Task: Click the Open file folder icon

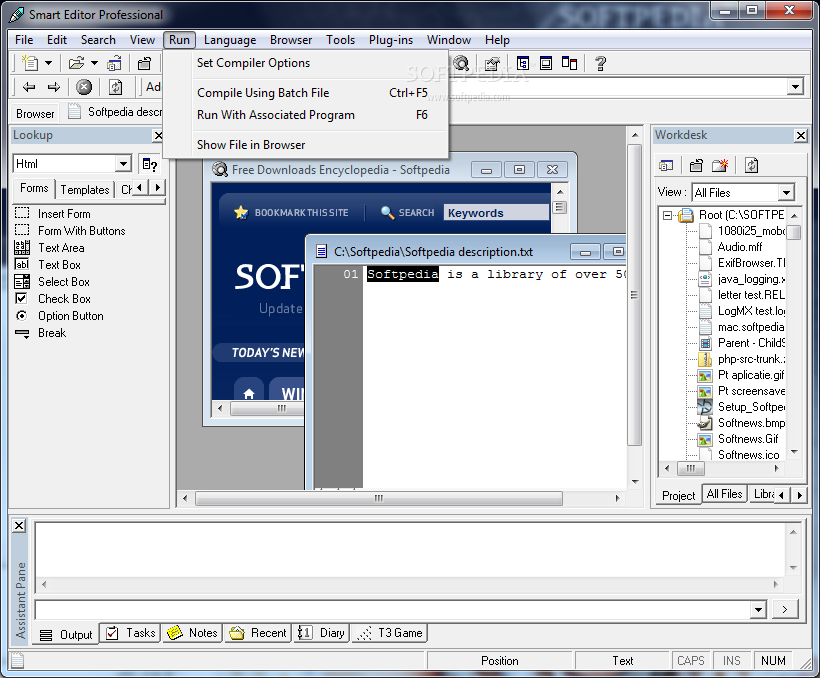Action: pyautogui.click(x=76, y=63)
